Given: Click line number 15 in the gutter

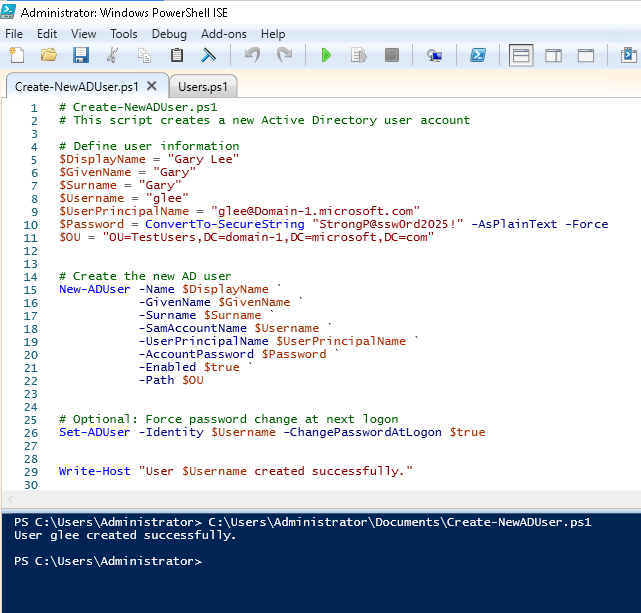Looking at the screenshot, I should tap(30, 290).
